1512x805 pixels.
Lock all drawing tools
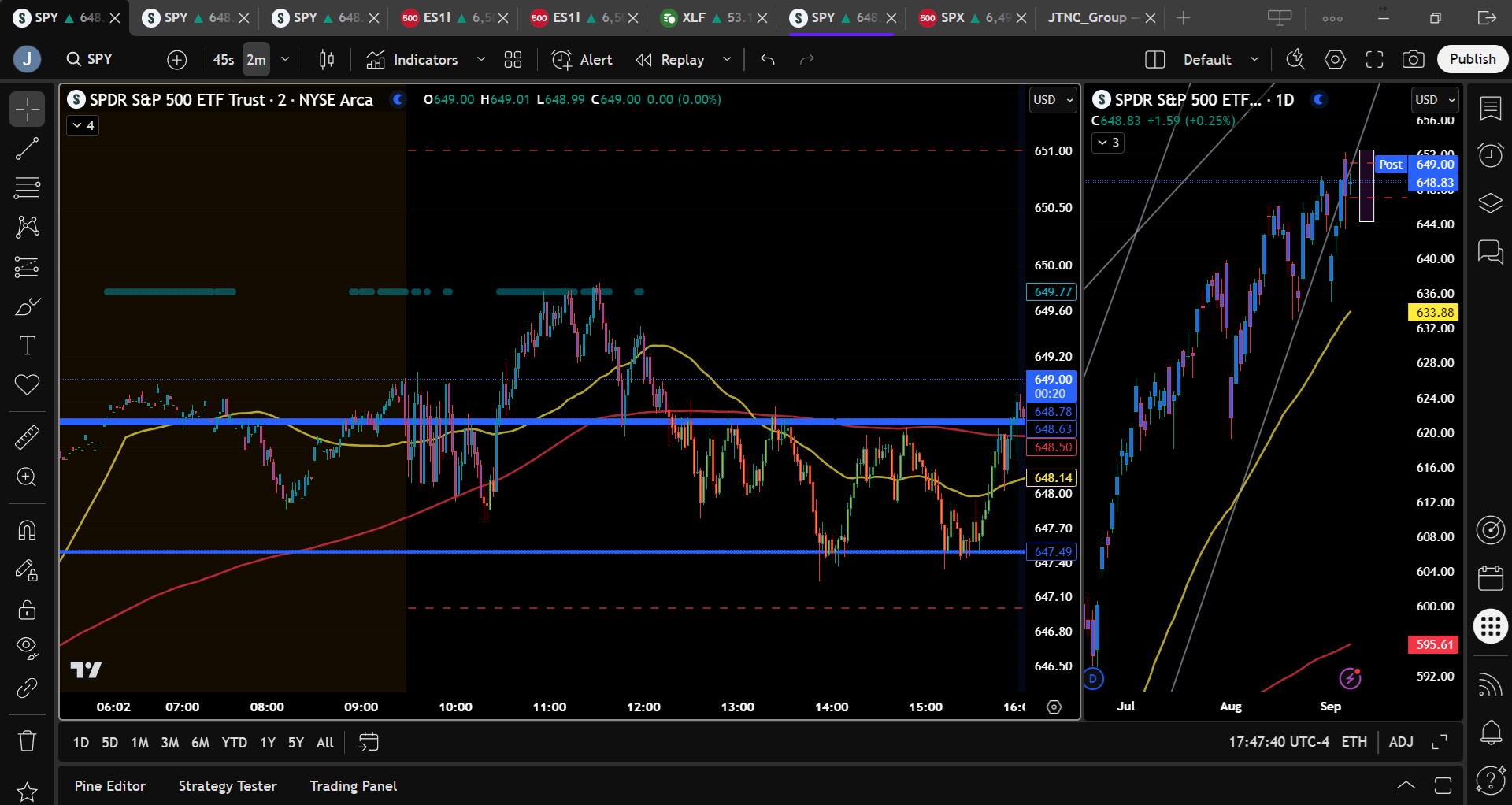pyautogui.click(x=27, y=609)
